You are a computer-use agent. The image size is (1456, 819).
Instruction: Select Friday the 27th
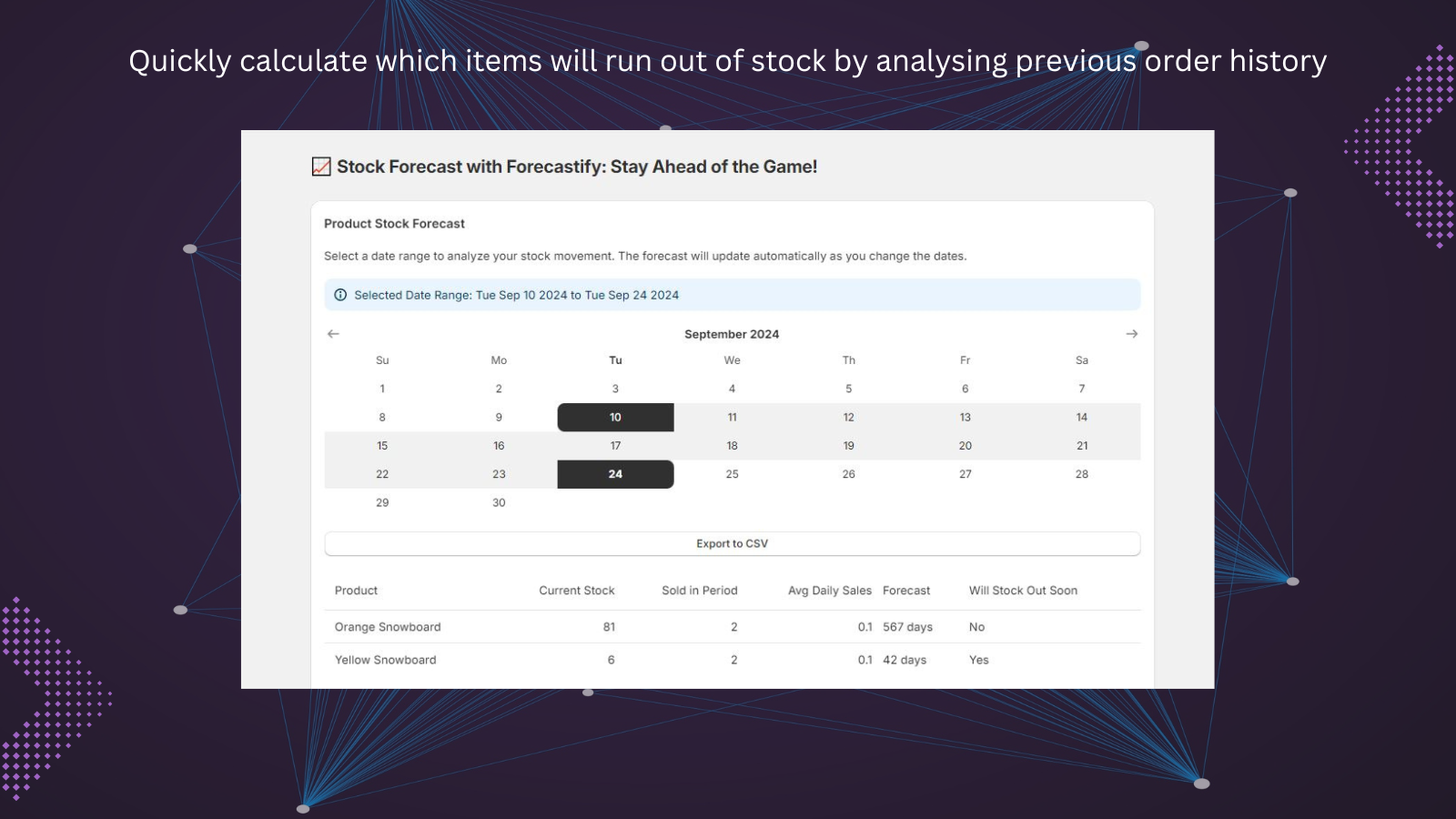tap(965, 474)
